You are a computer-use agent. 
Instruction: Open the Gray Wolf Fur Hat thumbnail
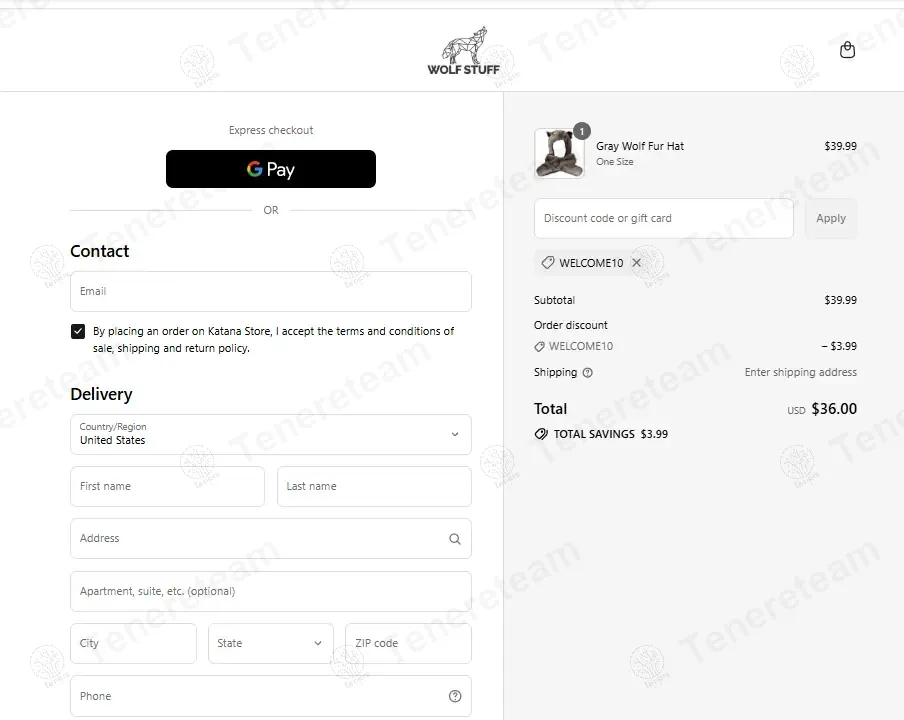coord(559,153)
